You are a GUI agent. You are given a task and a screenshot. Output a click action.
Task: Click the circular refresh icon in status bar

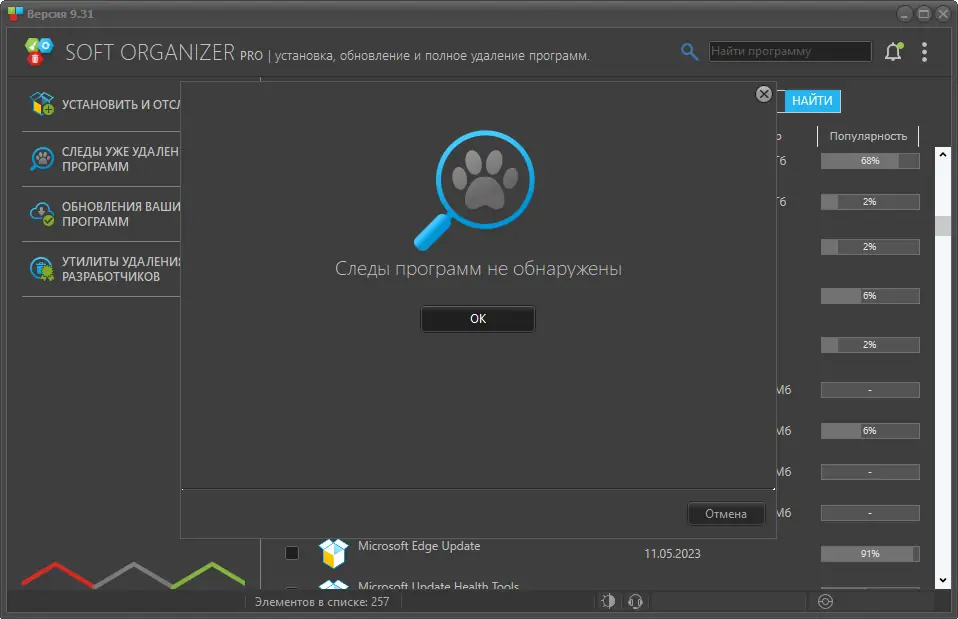(x=825, y=602)
